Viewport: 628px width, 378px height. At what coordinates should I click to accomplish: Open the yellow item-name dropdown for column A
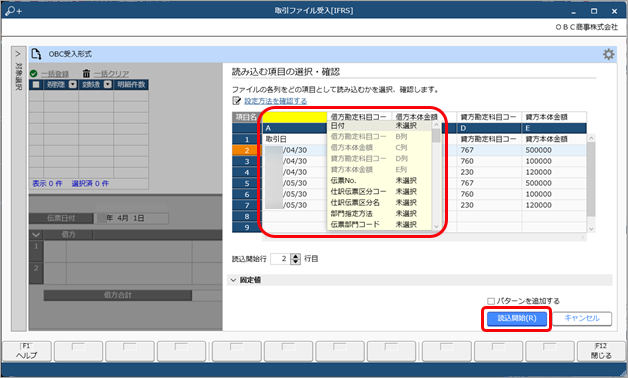click(294, 117)
